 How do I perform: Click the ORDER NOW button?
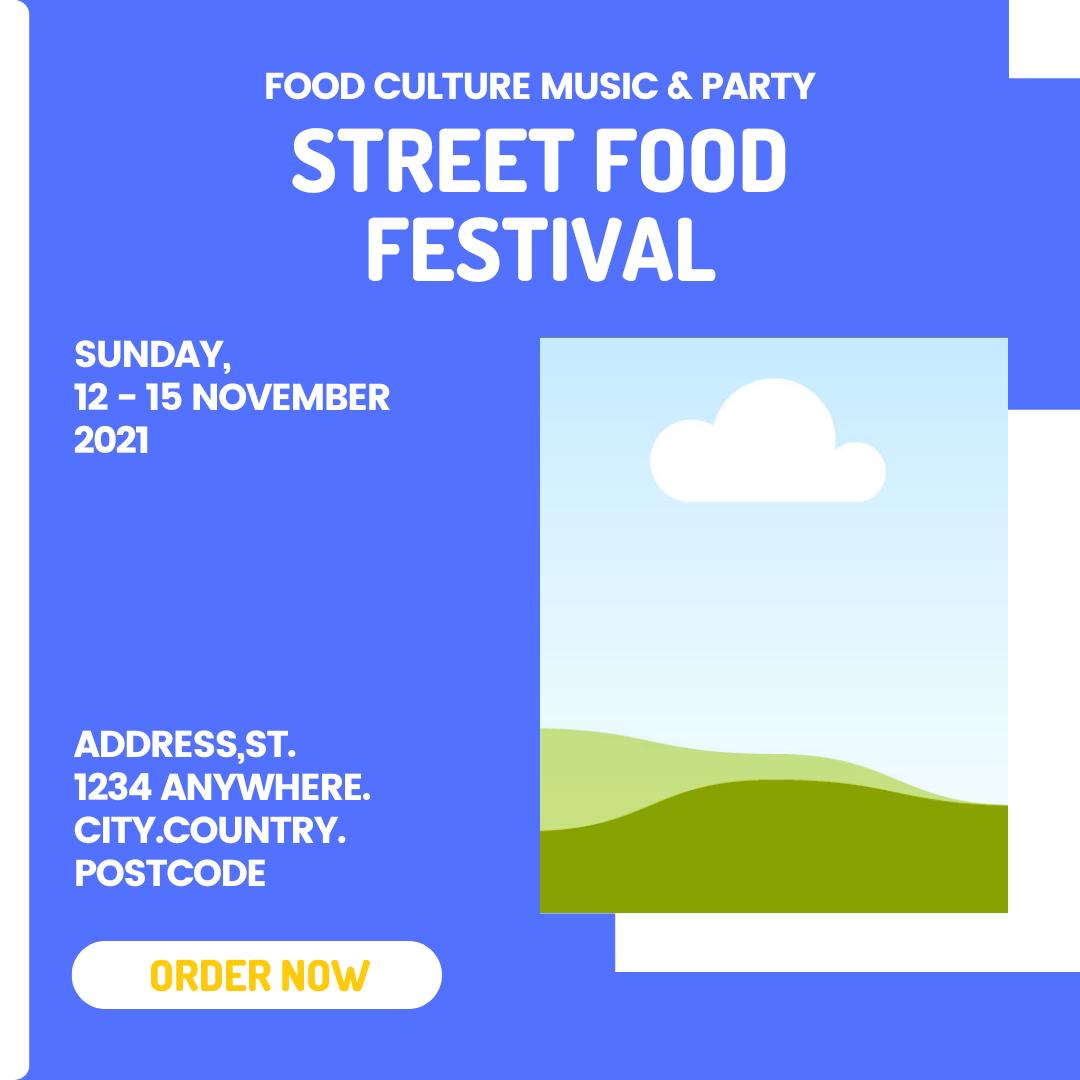point(257,975)
